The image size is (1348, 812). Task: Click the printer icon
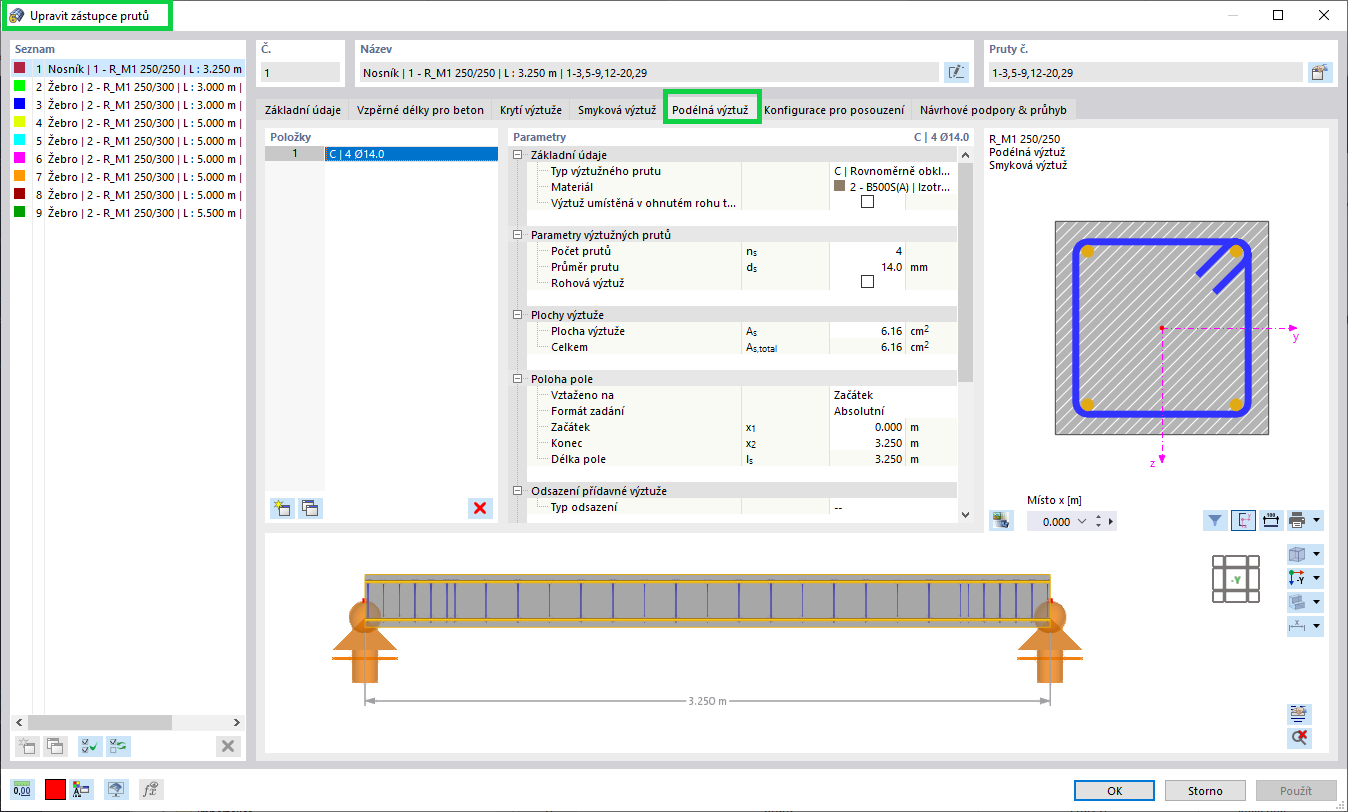(1298, 520)
